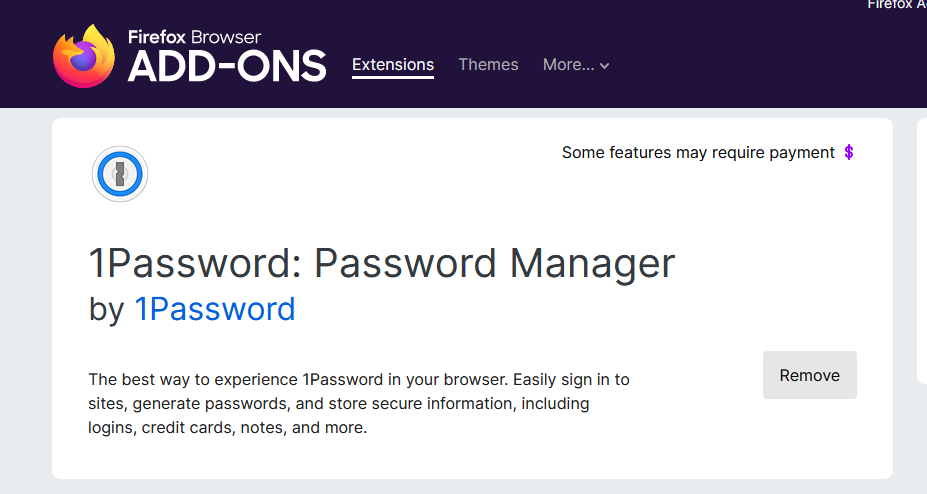927x494 pixels.
Task: Click the Firefox logo icon
Action: (x=84, y=57)
